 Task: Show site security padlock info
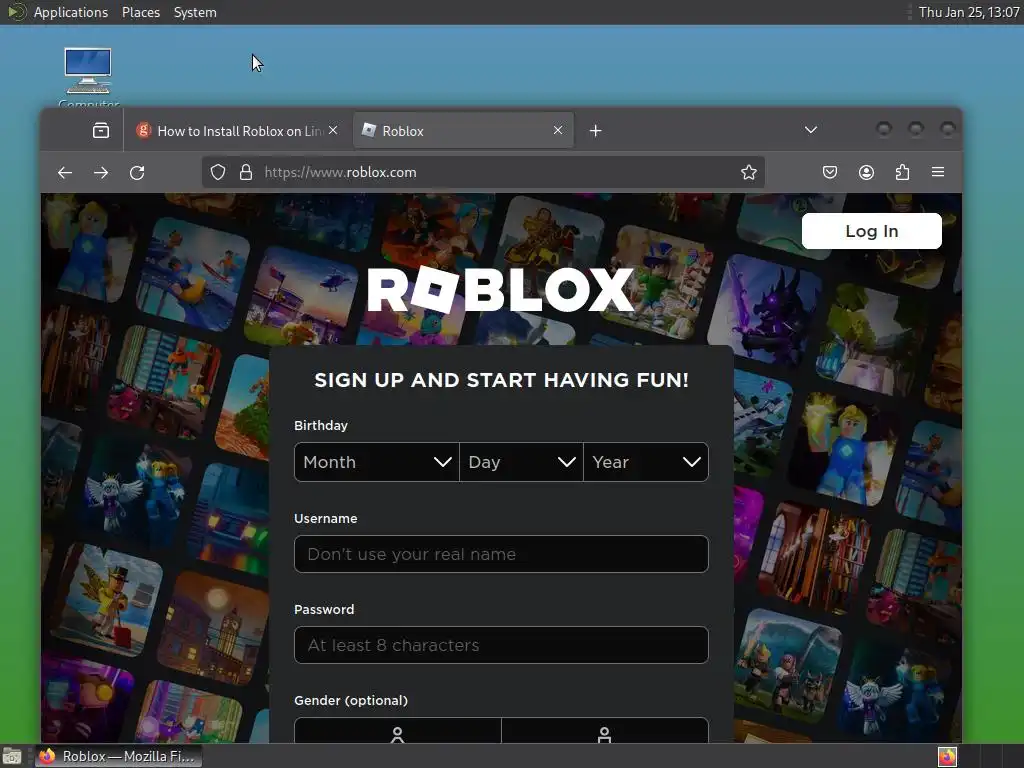[246, 172]
